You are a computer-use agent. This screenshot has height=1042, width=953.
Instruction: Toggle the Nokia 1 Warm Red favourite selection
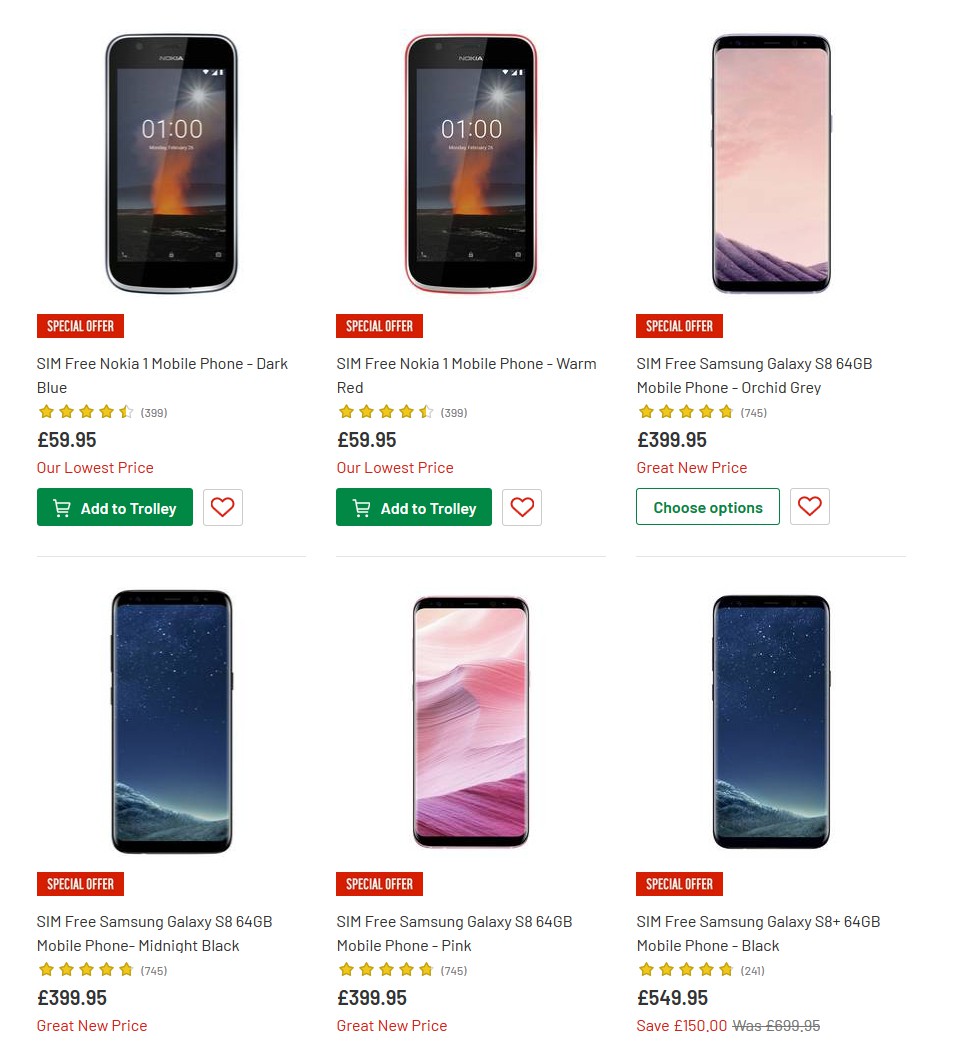coord(522,507)
